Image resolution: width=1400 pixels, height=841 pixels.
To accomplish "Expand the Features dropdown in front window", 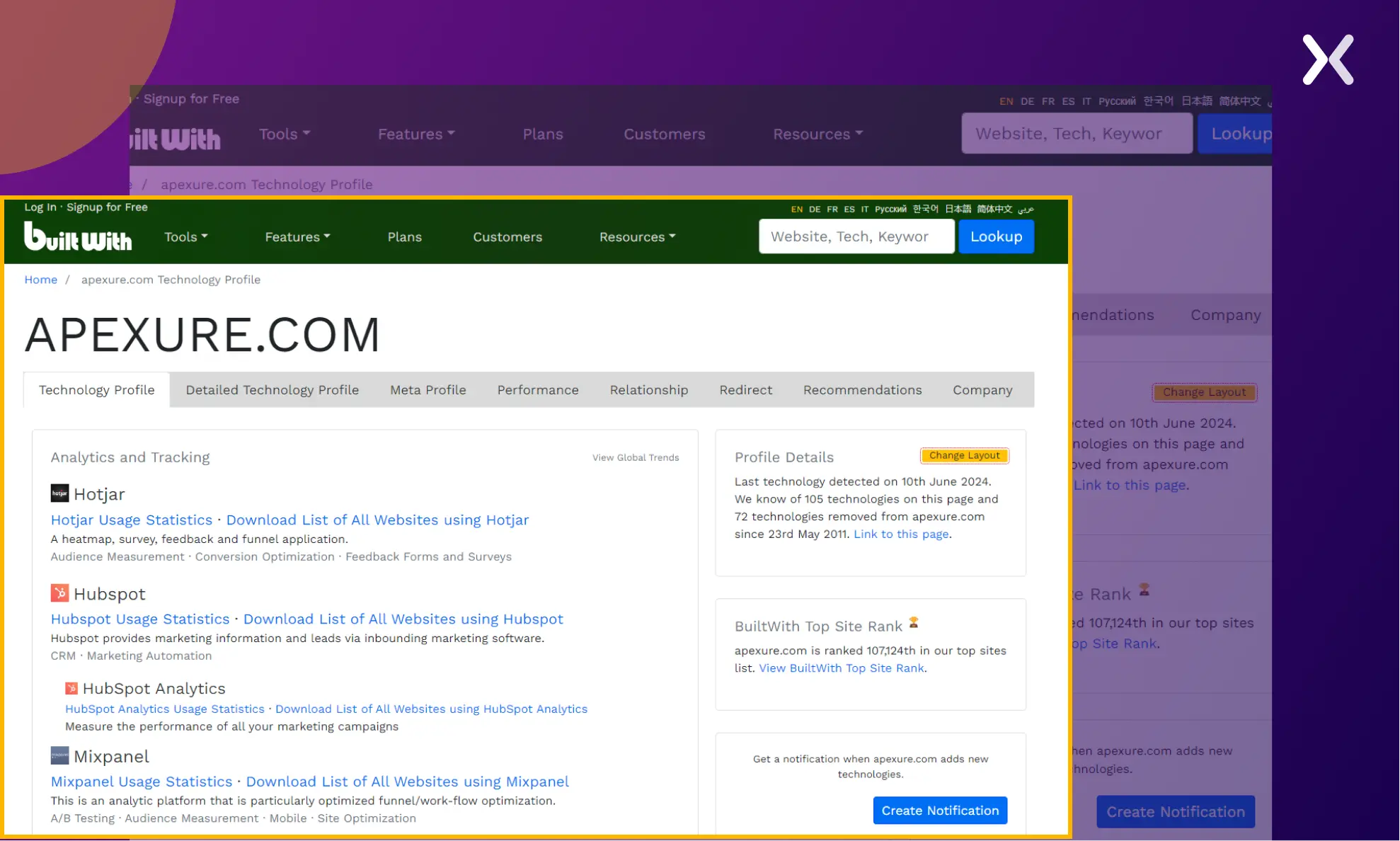I will click(298, 237).
